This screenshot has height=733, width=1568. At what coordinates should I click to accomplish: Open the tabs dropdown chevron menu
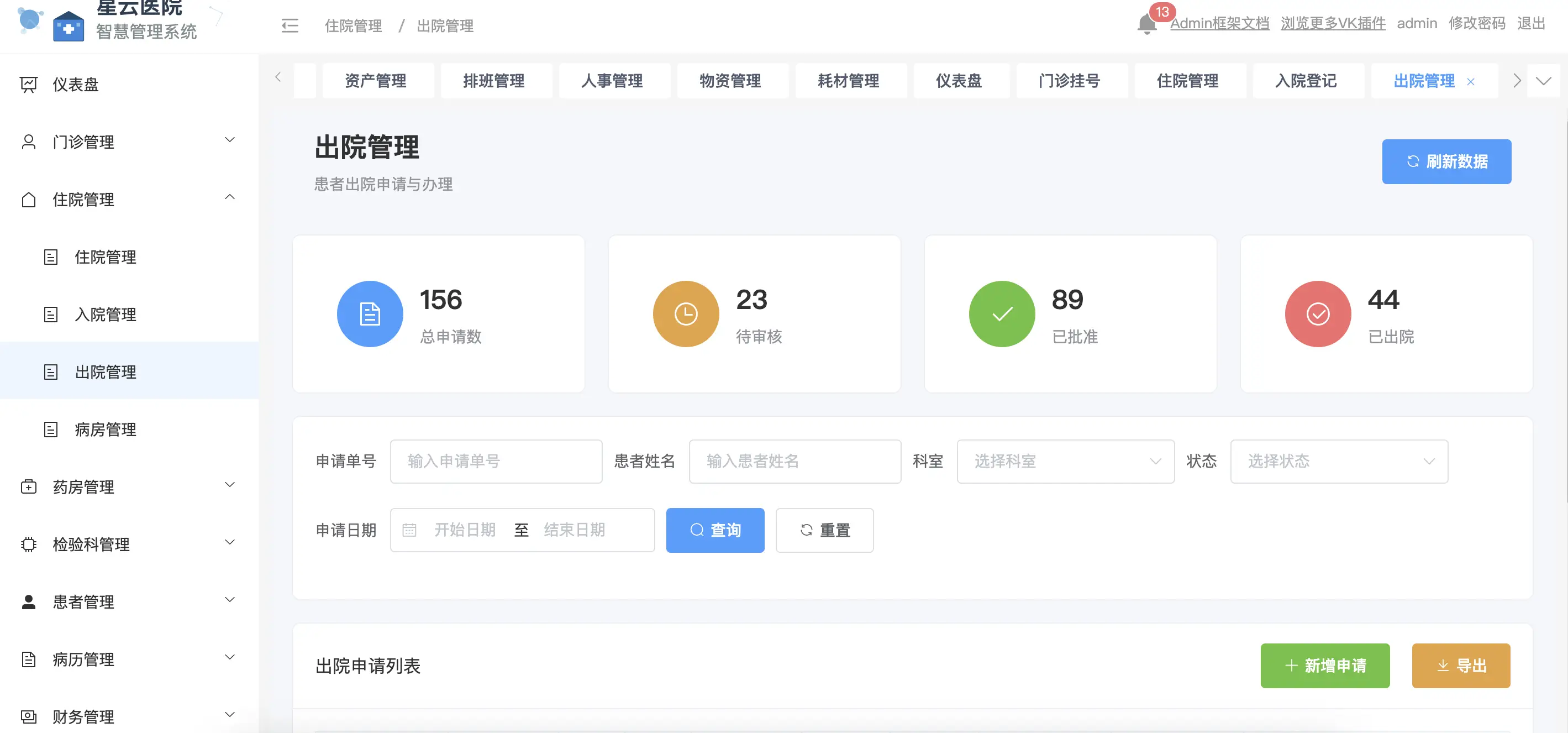(1543, 81)
